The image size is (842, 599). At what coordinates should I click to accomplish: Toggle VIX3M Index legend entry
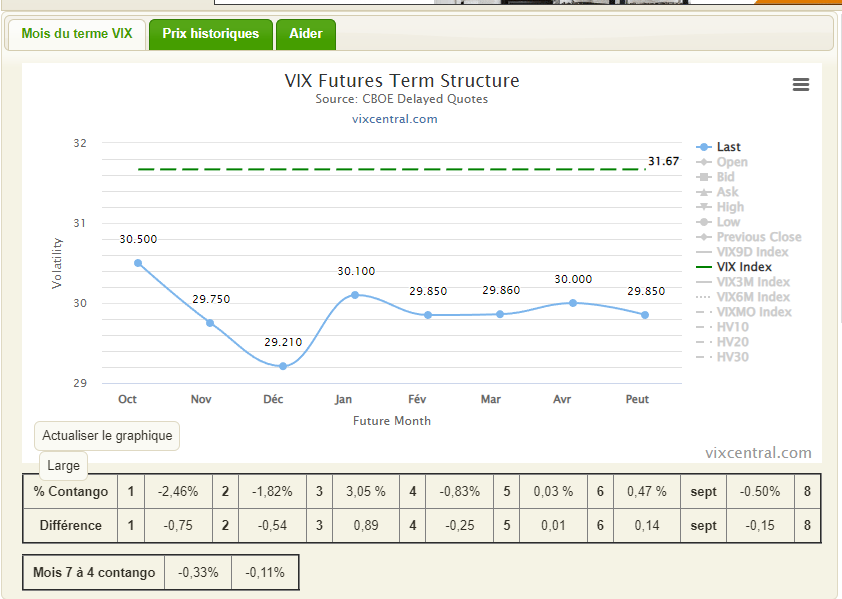743,282
